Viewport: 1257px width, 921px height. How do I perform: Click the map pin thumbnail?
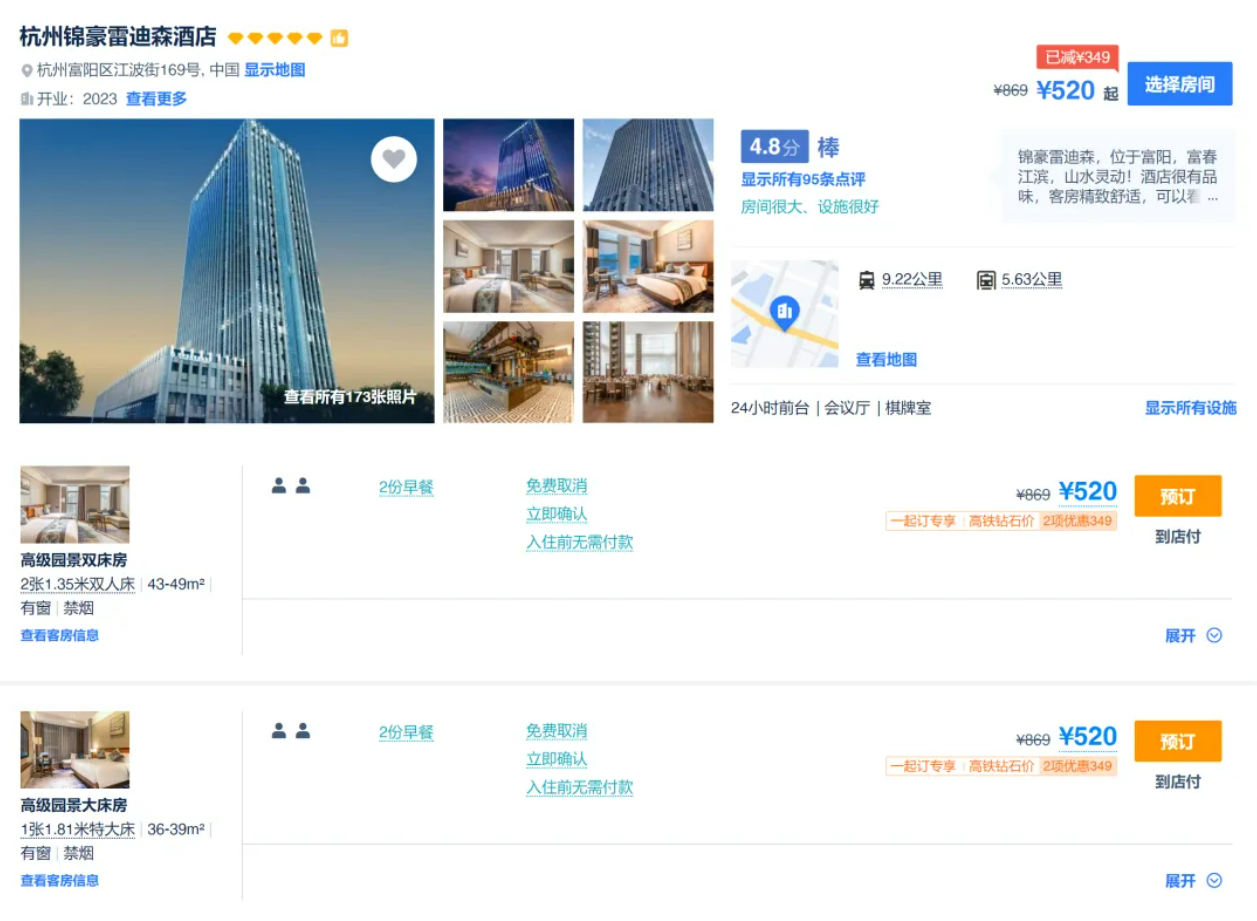coord(784,314)
